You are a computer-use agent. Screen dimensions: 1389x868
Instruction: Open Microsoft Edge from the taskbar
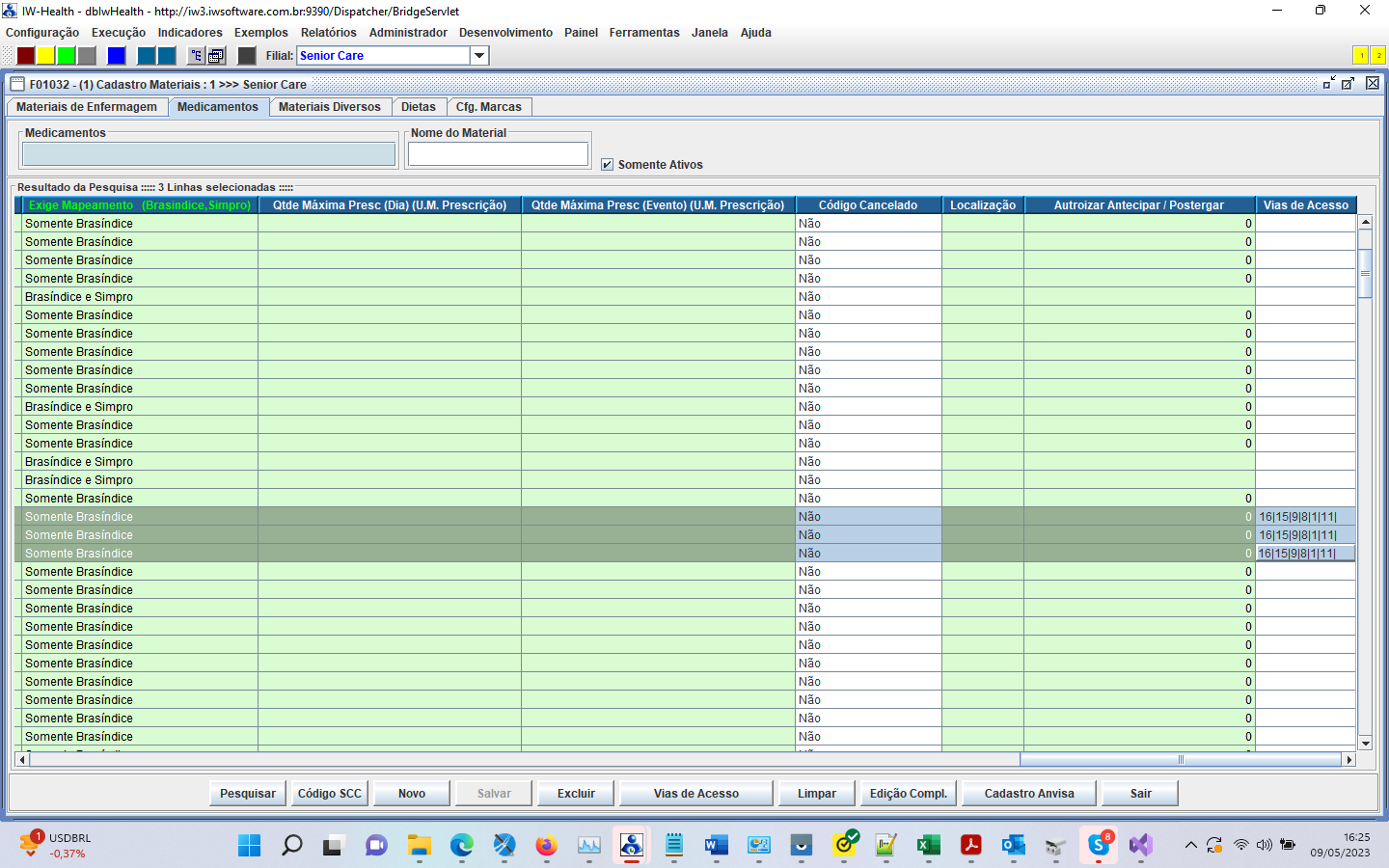(x=461, y=845)
